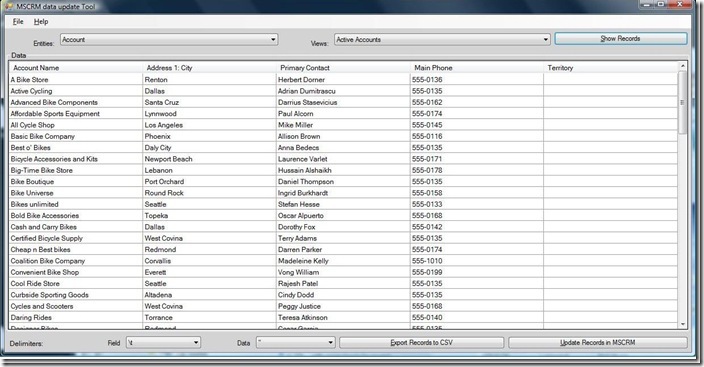Select the Daring Rides cell
This screenshot has height=367, width=704.
coord(75,317)
